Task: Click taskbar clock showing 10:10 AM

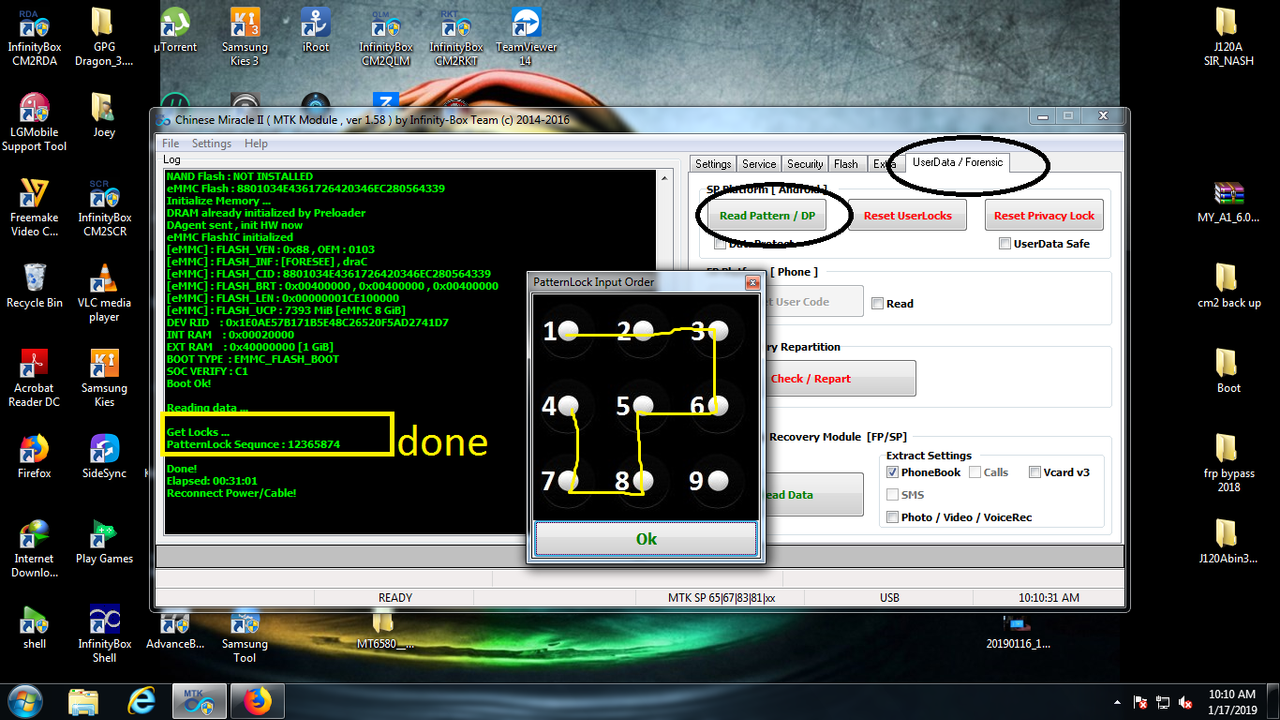Action: coord(1232,701)
